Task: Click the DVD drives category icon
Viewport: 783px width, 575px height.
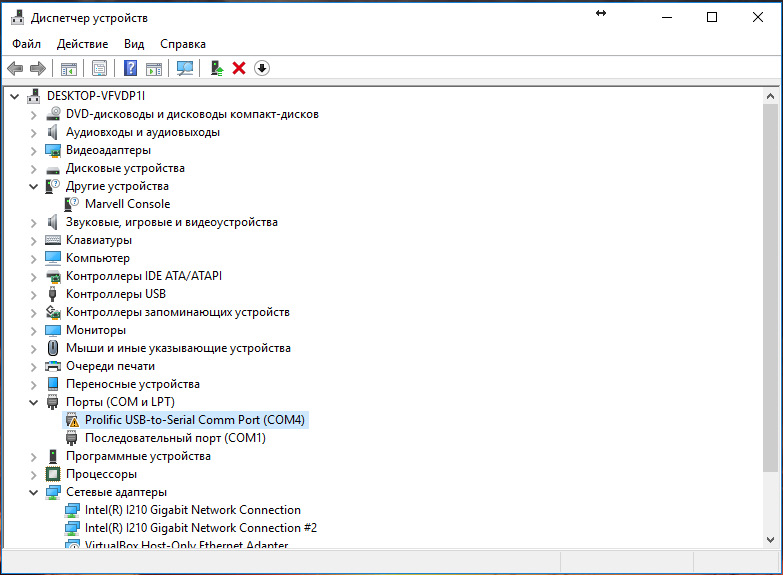Action: (53, 114)
